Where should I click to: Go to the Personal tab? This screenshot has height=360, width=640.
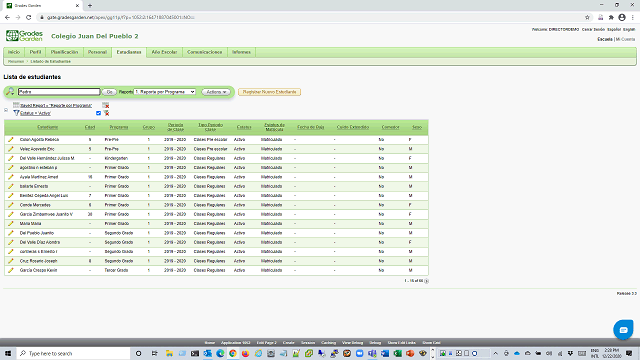point(97,52)
